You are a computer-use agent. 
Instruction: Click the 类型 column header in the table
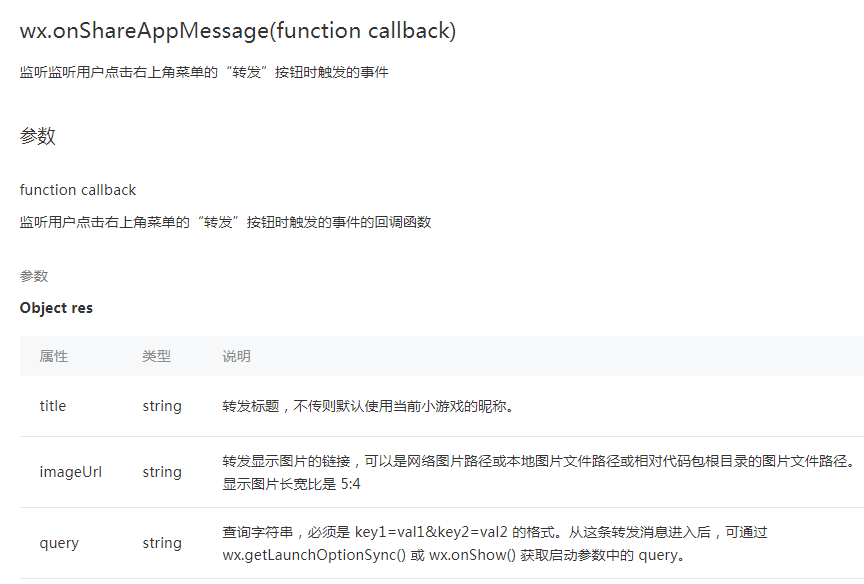[x=156, y=356]
